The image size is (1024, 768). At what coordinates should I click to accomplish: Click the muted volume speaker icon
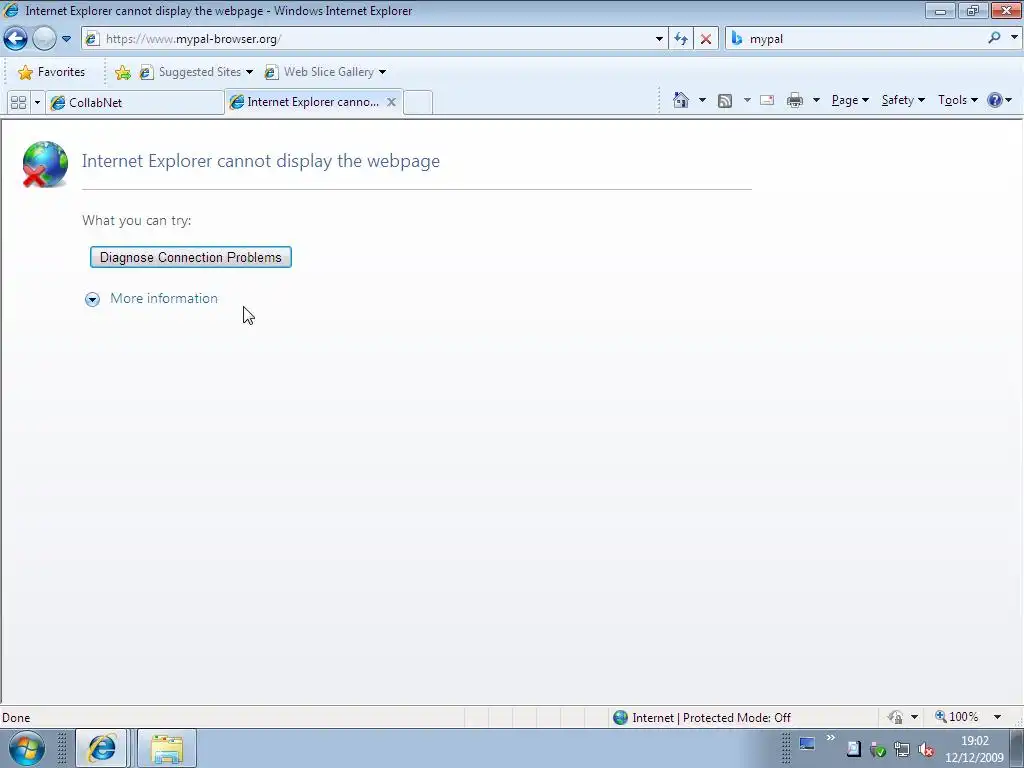(925, 750)
